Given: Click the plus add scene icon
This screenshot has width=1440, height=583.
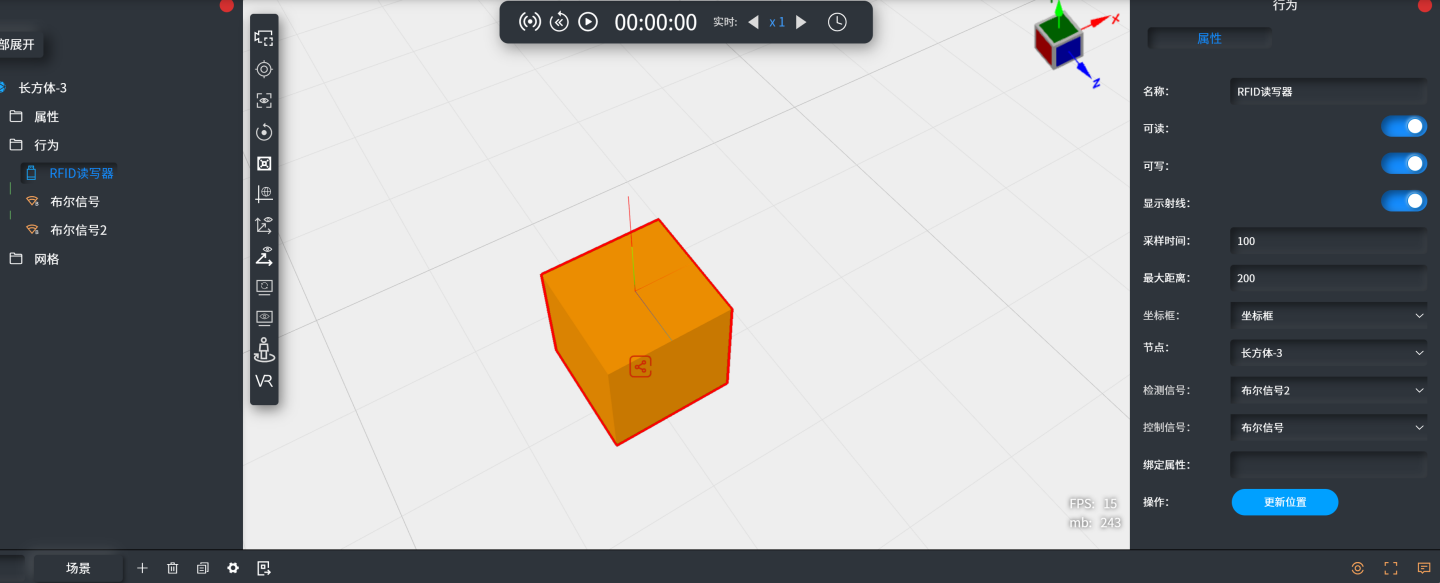Looking at the screenshot, I should pos(142,568).
